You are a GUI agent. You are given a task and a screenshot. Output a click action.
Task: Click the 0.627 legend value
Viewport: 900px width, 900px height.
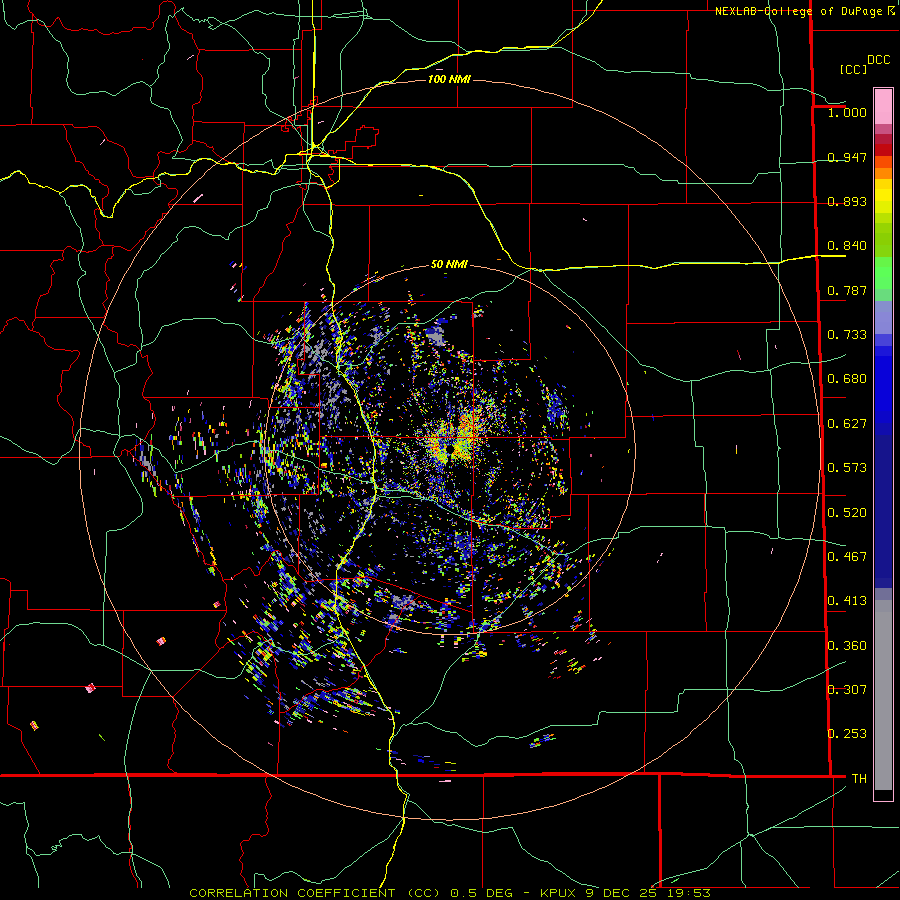coord(847,424)
